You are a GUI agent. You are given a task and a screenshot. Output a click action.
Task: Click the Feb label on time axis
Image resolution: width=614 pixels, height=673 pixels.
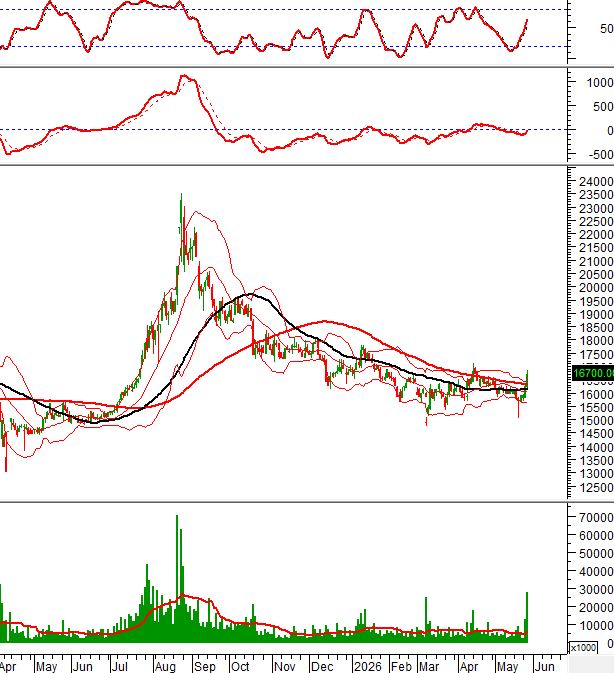(x=401, y=667)
